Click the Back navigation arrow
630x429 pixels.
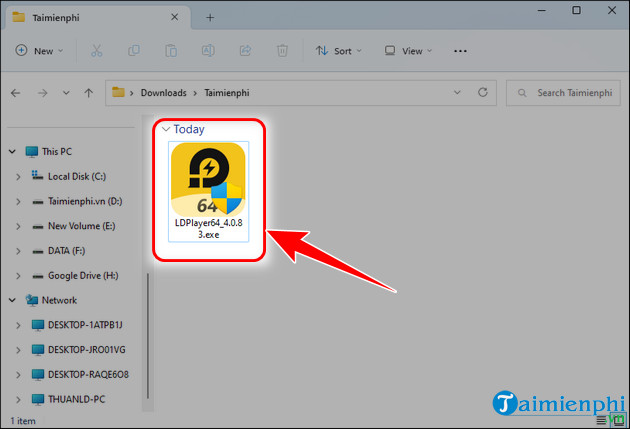[15, 93]
